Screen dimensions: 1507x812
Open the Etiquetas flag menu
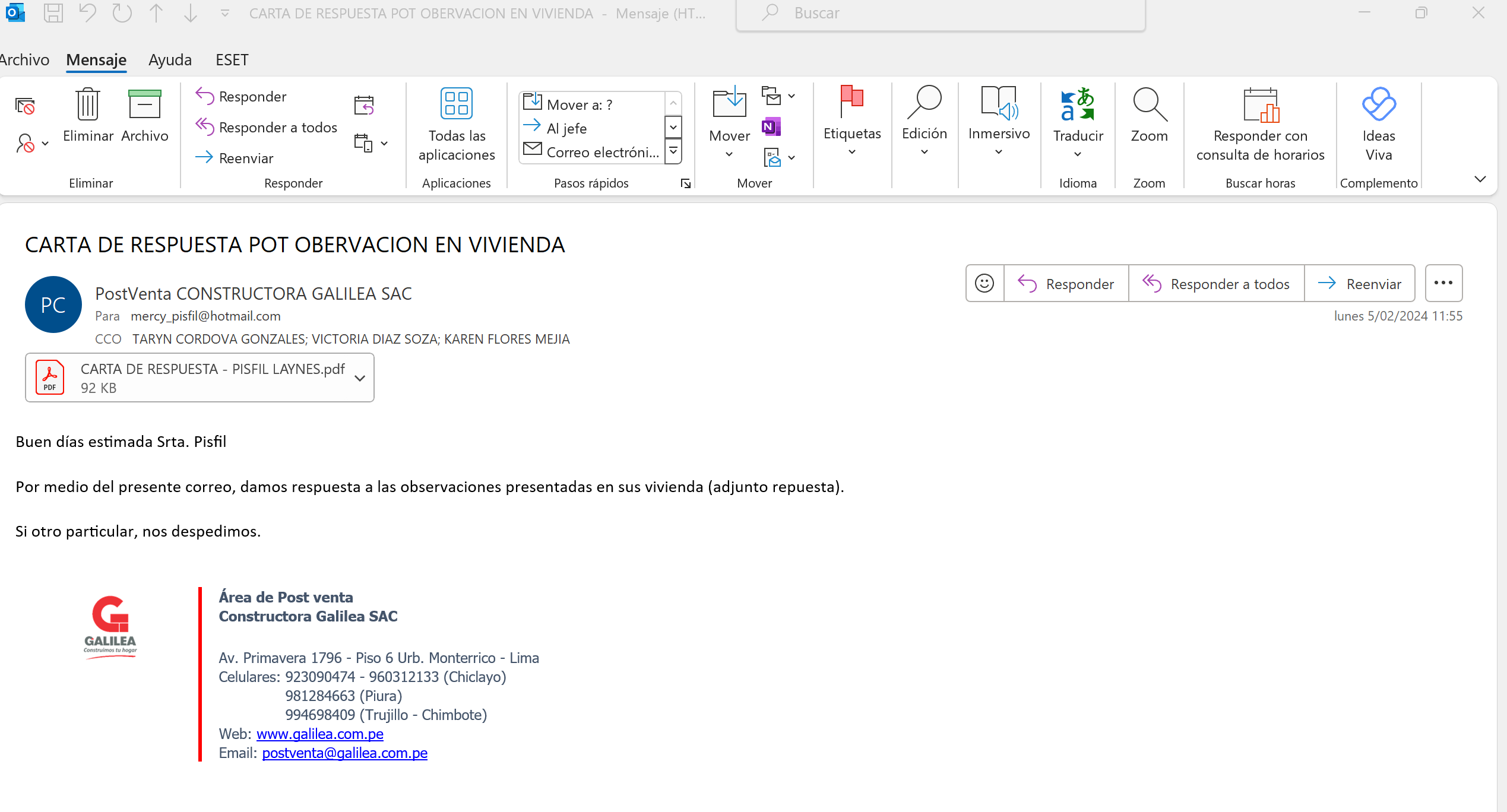pos(852,122)
